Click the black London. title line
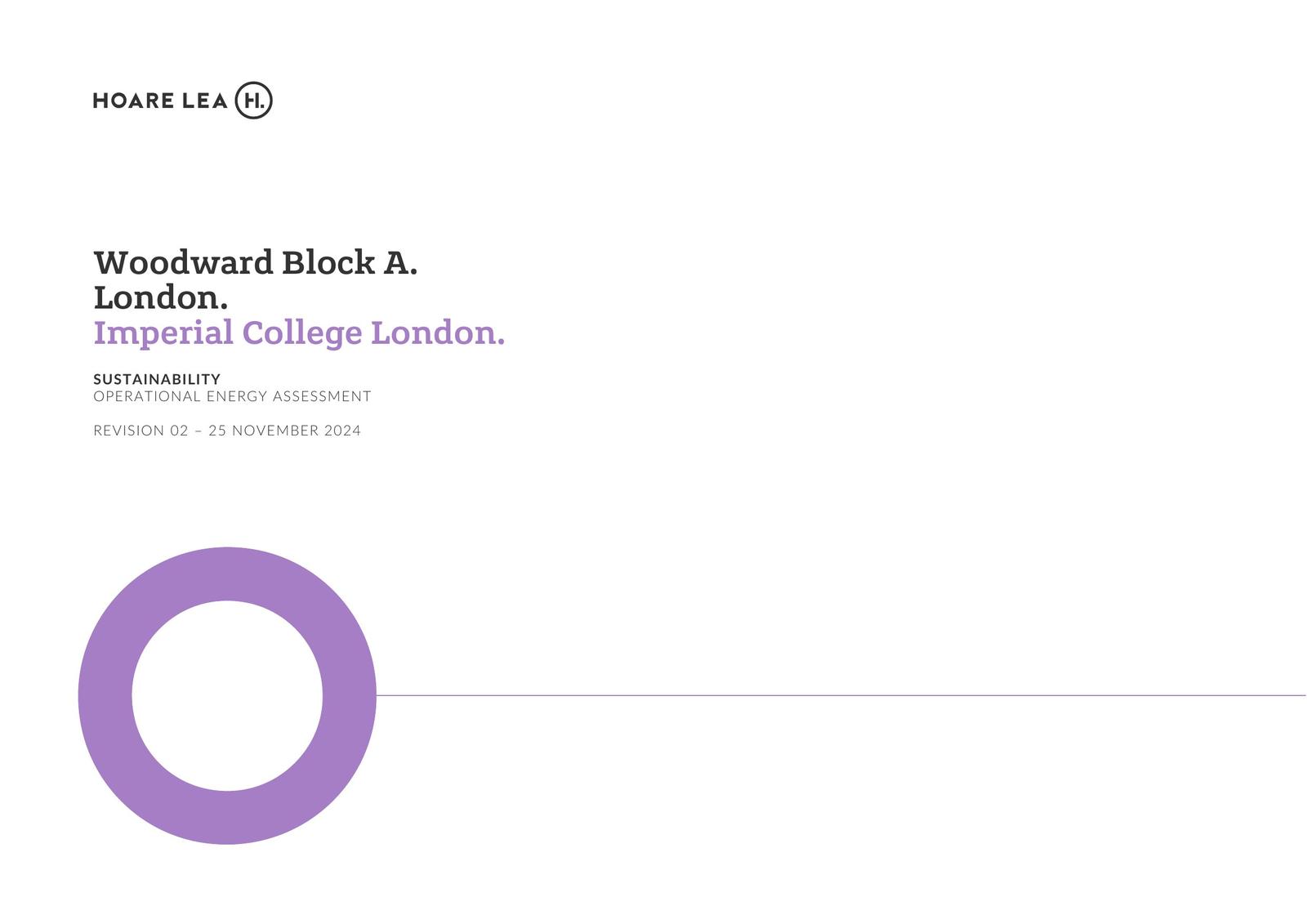 [x=160, y=298]
